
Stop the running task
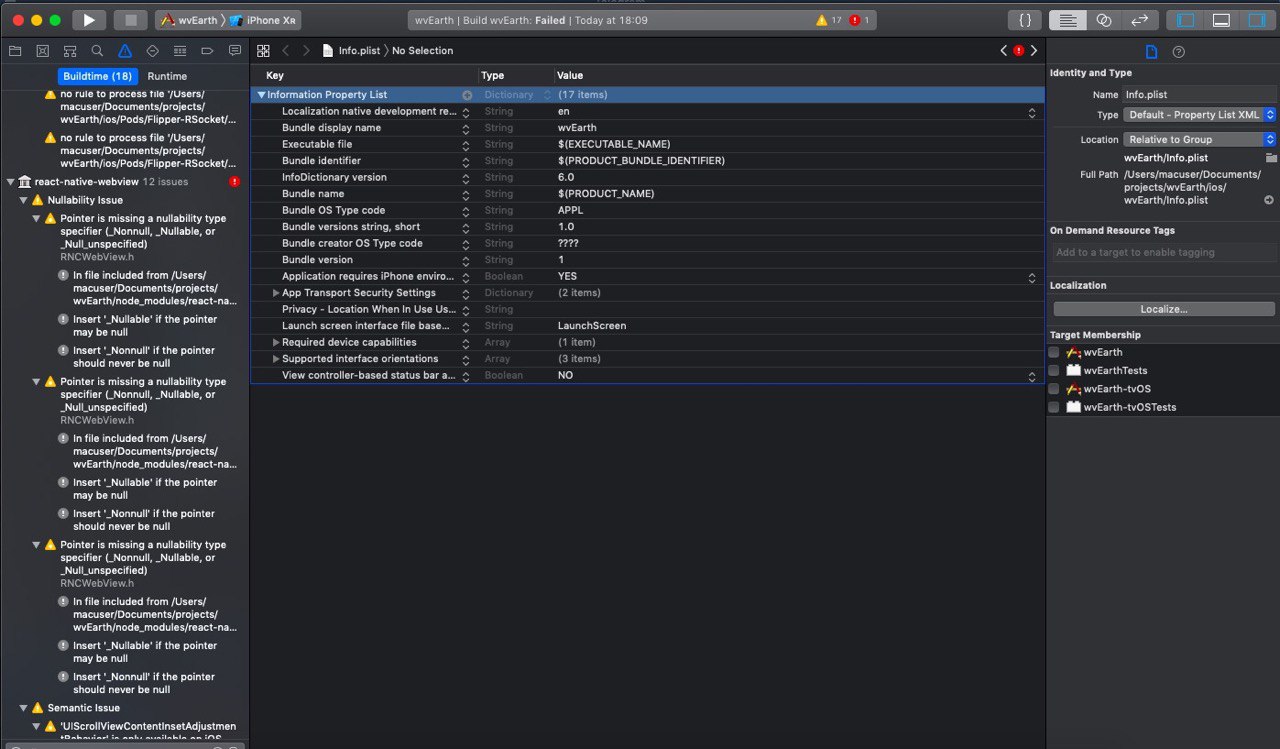point(131,20)
